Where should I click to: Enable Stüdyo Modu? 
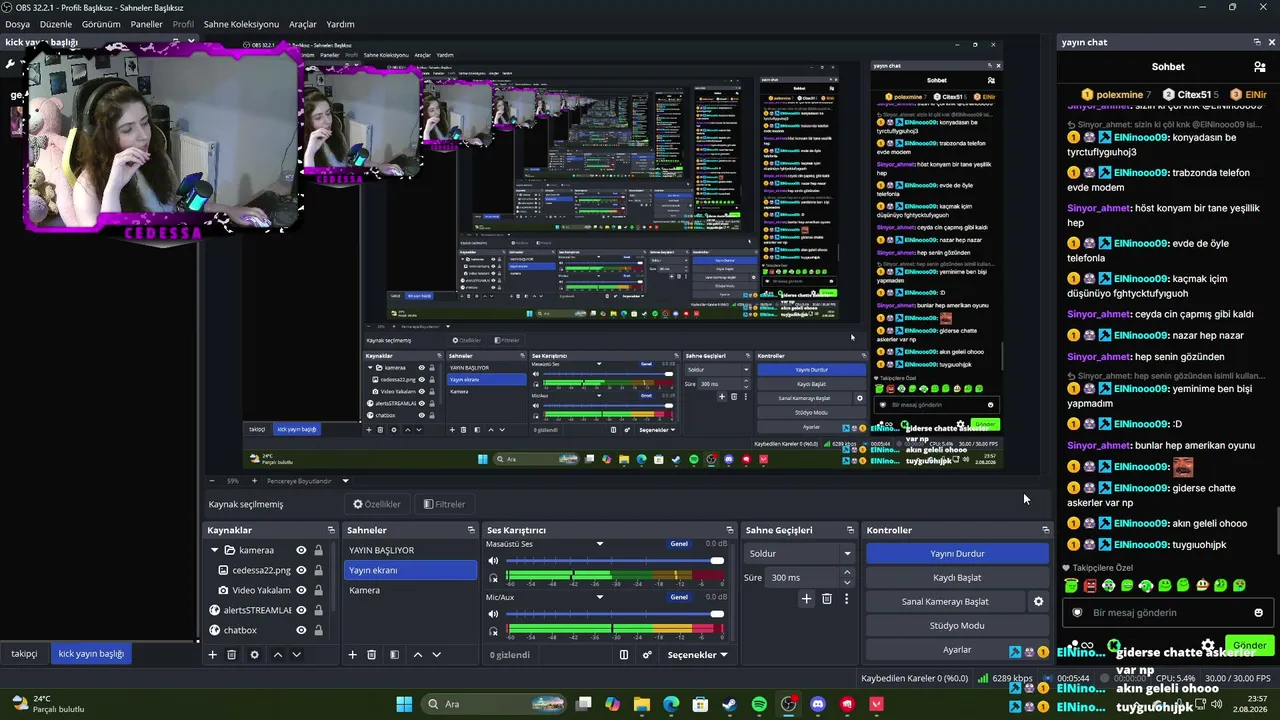pyautogui.click(x=957, y=626)
